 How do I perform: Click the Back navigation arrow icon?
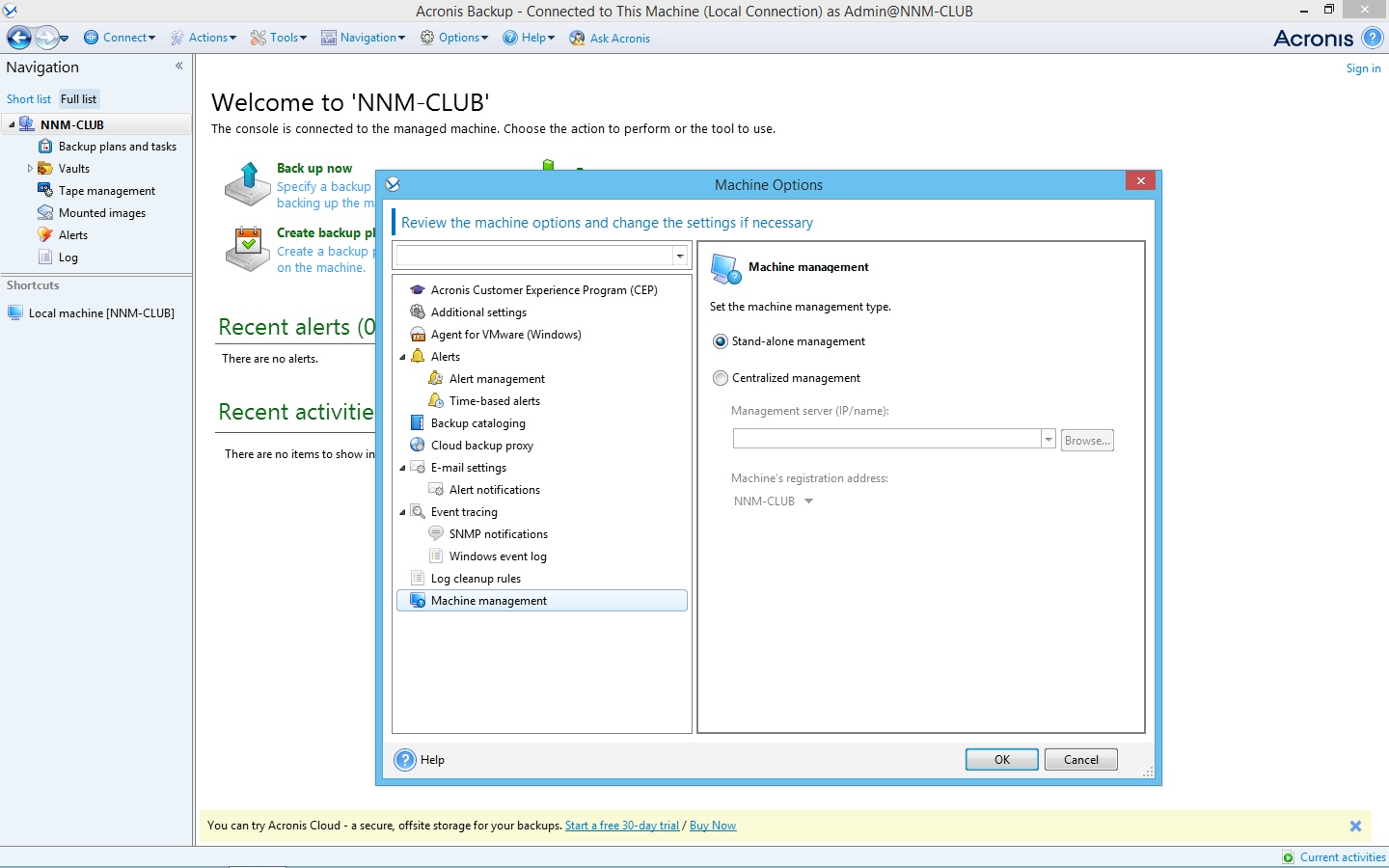[19, 38]
